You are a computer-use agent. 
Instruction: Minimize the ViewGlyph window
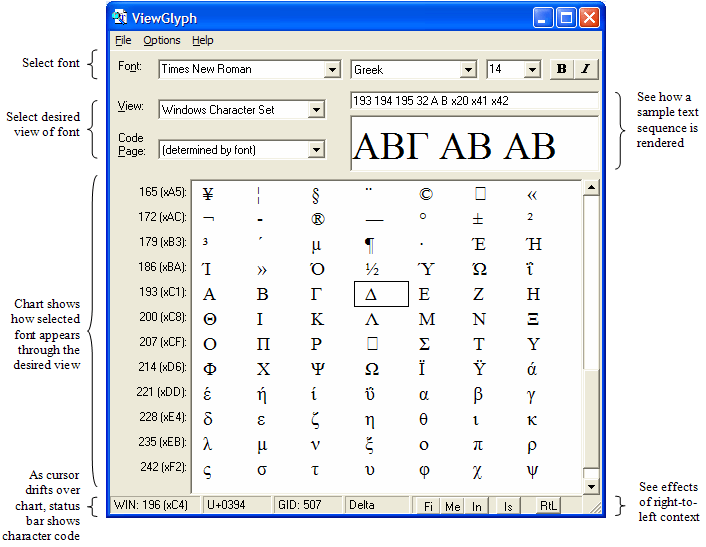click(x=543, y=18)
